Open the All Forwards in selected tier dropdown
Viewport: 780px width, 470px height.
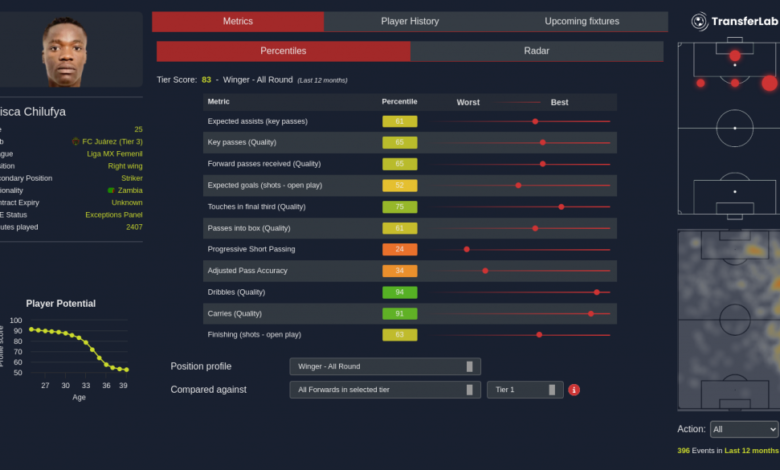(x=385, y=390)
